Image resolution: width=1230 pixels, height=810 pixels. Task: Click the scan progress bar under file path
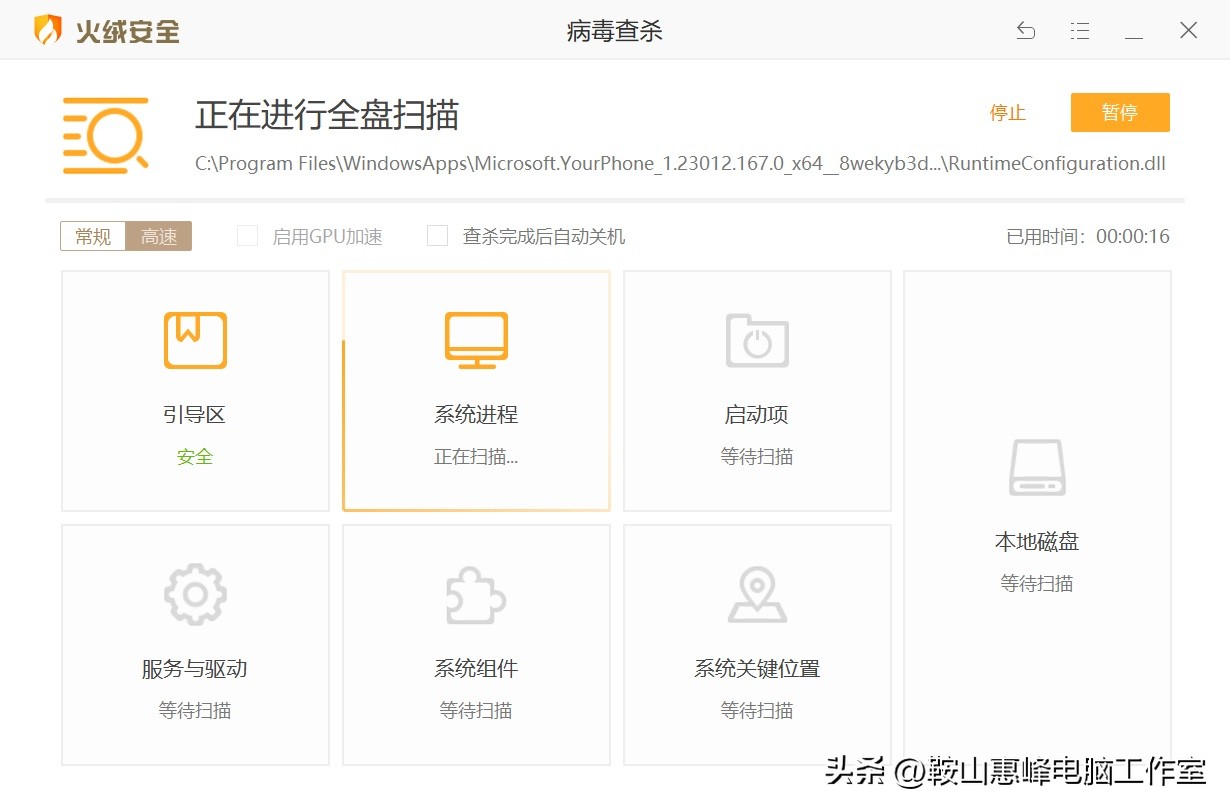click(615, 200)
